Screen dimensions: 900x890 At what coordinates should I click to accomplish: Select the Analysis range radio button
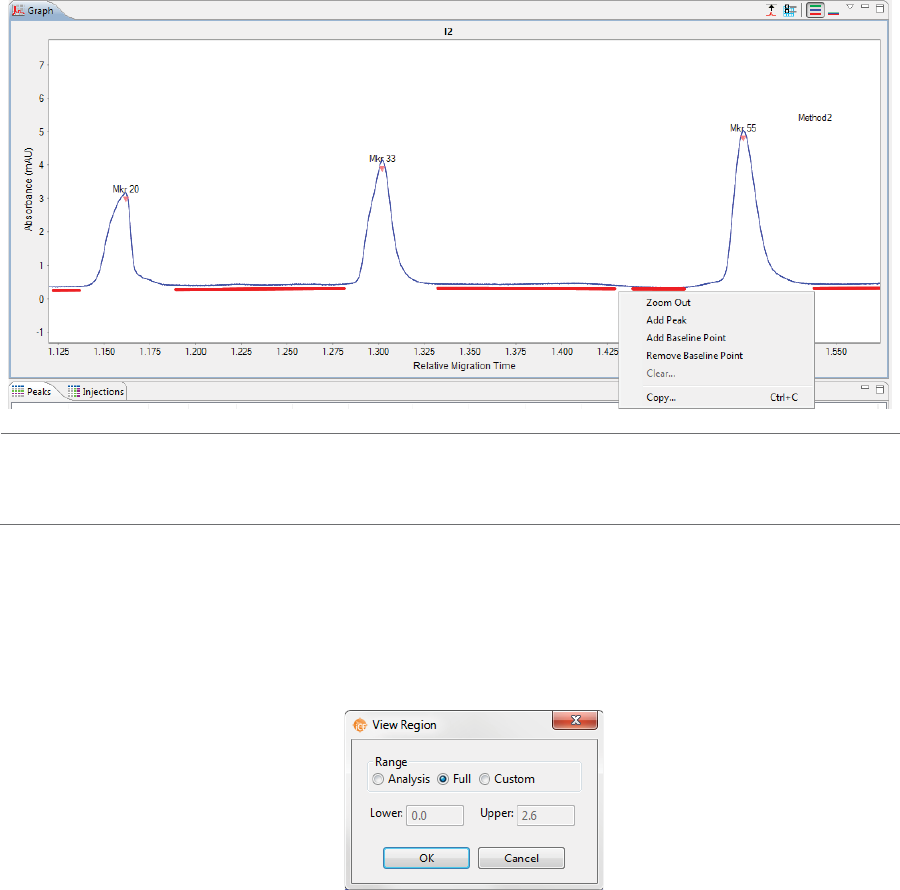[378, 779]
